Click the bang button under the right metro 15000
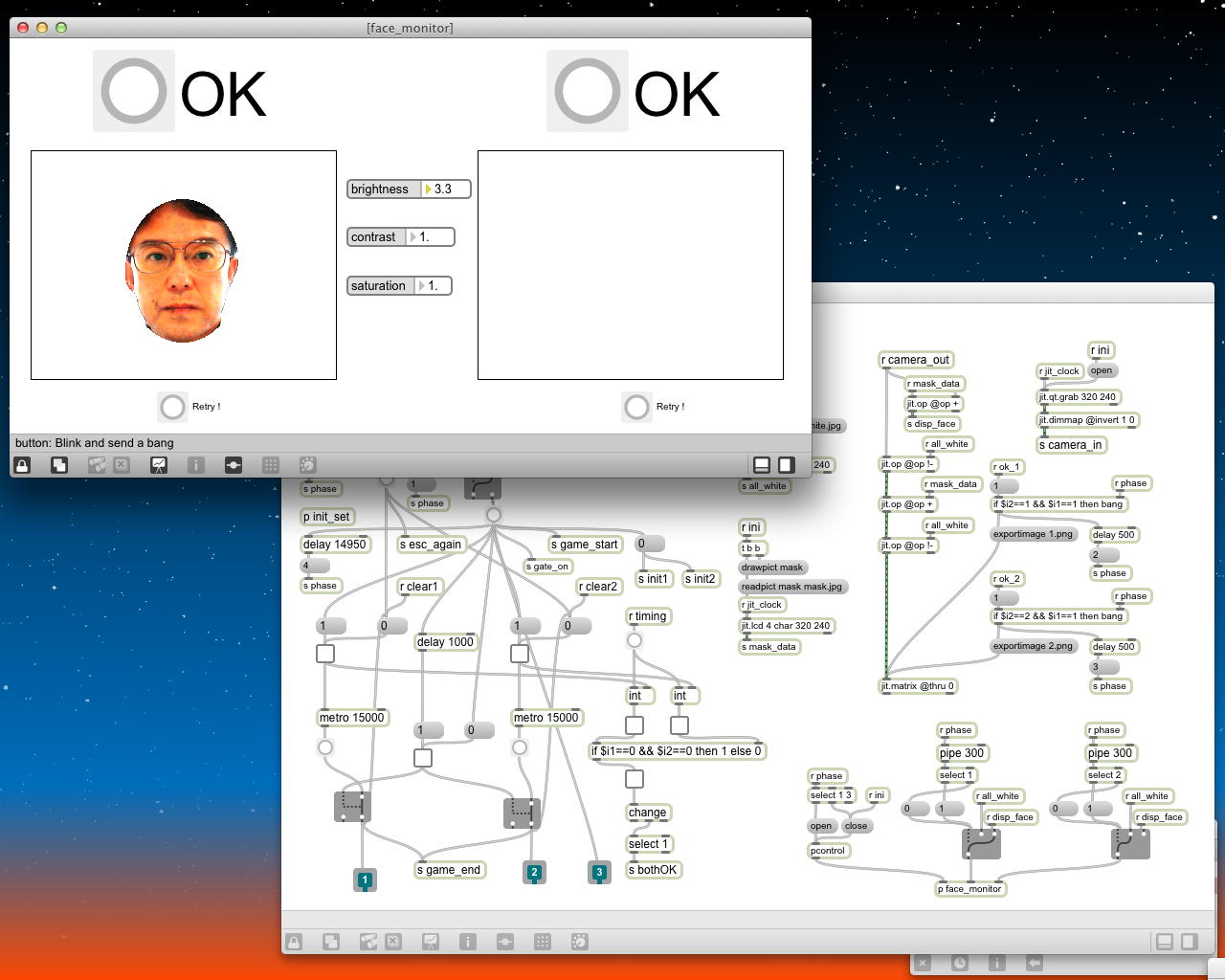Screen dimensions: 1225x980 point(520,747)
